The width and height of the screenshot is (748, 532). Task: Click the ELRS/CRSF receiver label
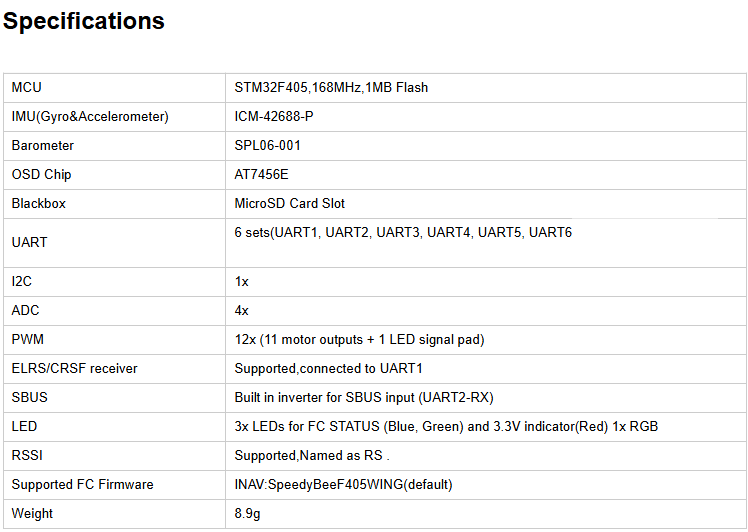pyautogui.click(x=75, y=369)
